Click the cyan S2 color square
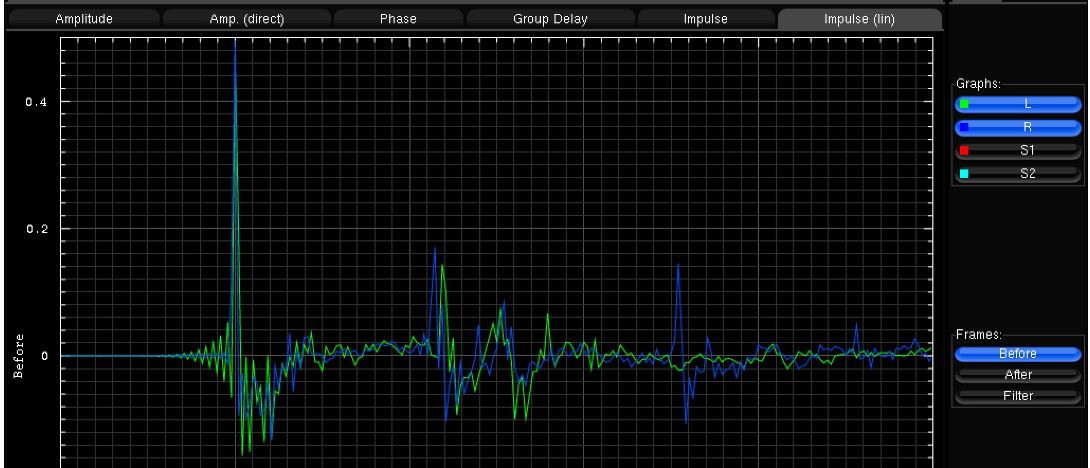1090x468 pixels. (964, 174)
